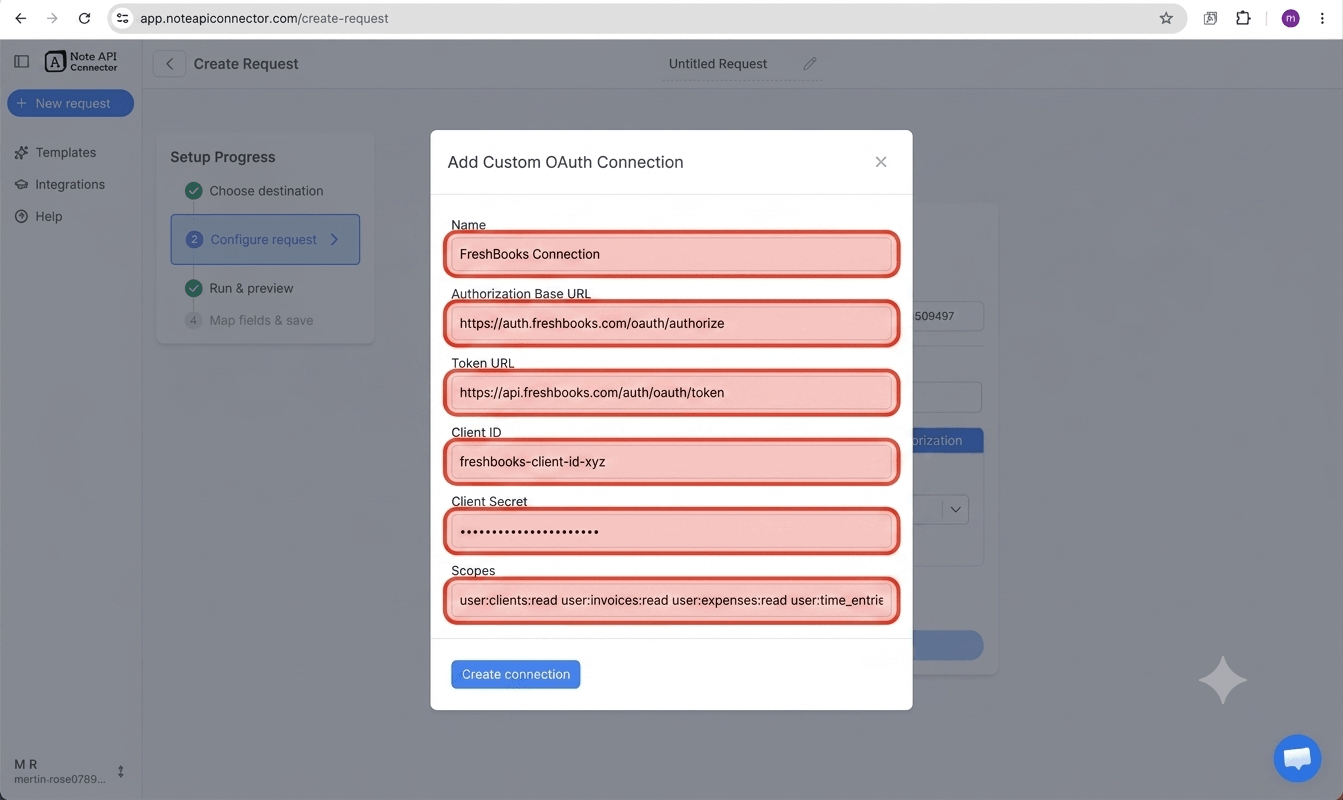Screen dimensions: 1343x800
Task: Click the browser forward arrow
Action: 53,18
